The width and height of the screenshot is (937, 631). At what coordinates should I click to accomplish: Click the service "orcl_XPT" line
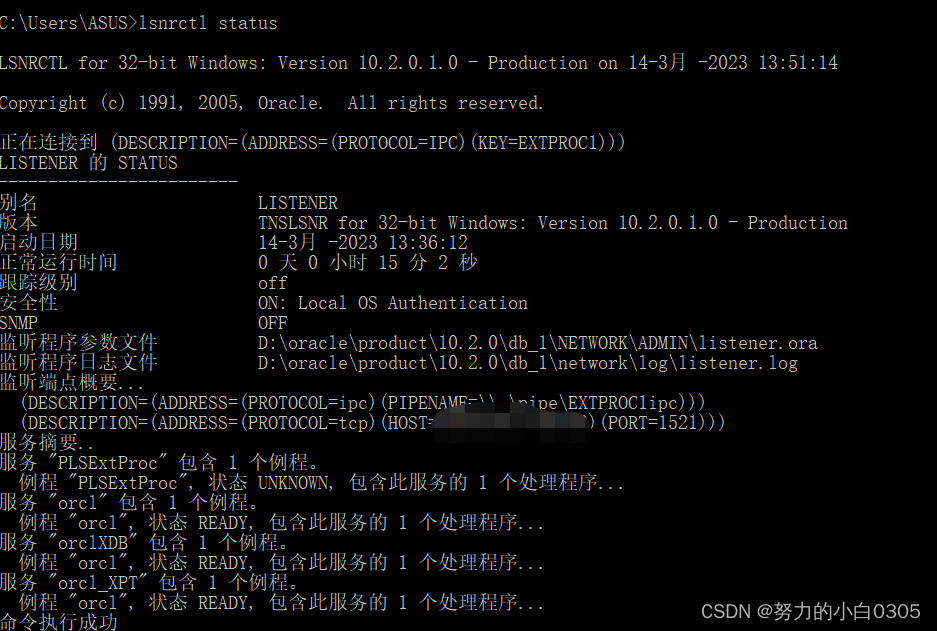(x=150, y=583)
